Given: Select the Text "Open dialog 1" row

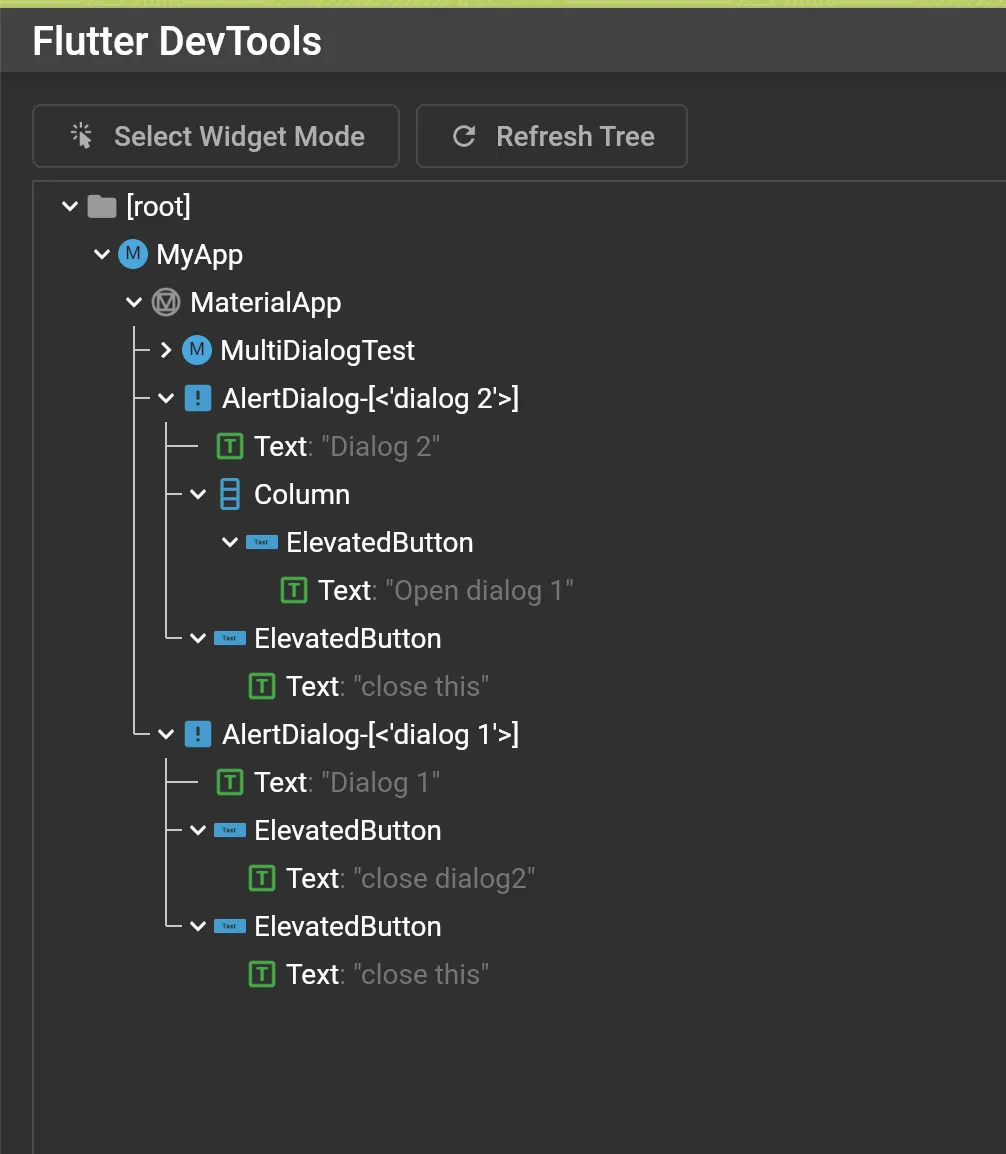Looking at the screenshot, I should pyautogui.click(x=445, y=591).
